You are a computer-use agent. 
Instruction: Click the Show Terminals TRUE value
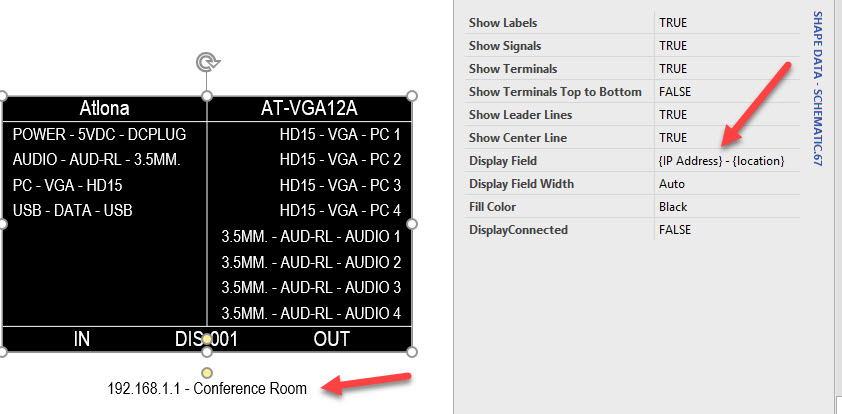673,69
